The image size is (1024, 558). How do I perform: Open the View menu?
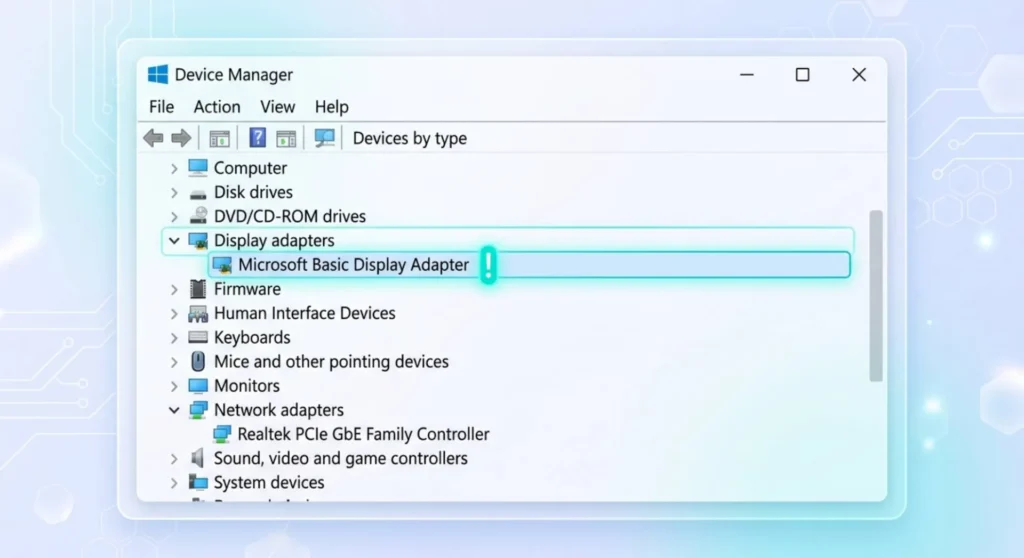coord(278,107)
